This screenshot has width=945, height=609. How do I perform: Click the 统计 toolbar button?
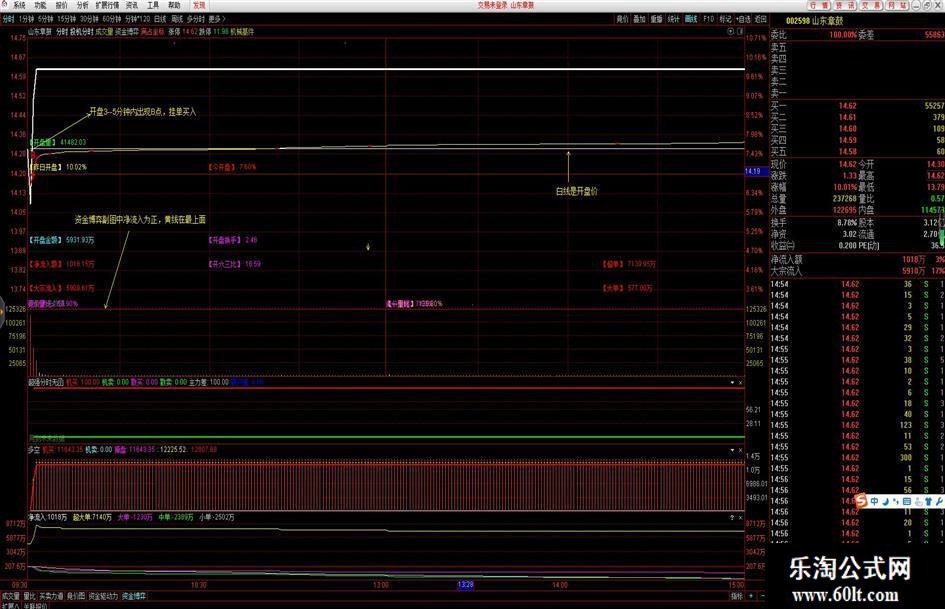(x=674, y=19)
